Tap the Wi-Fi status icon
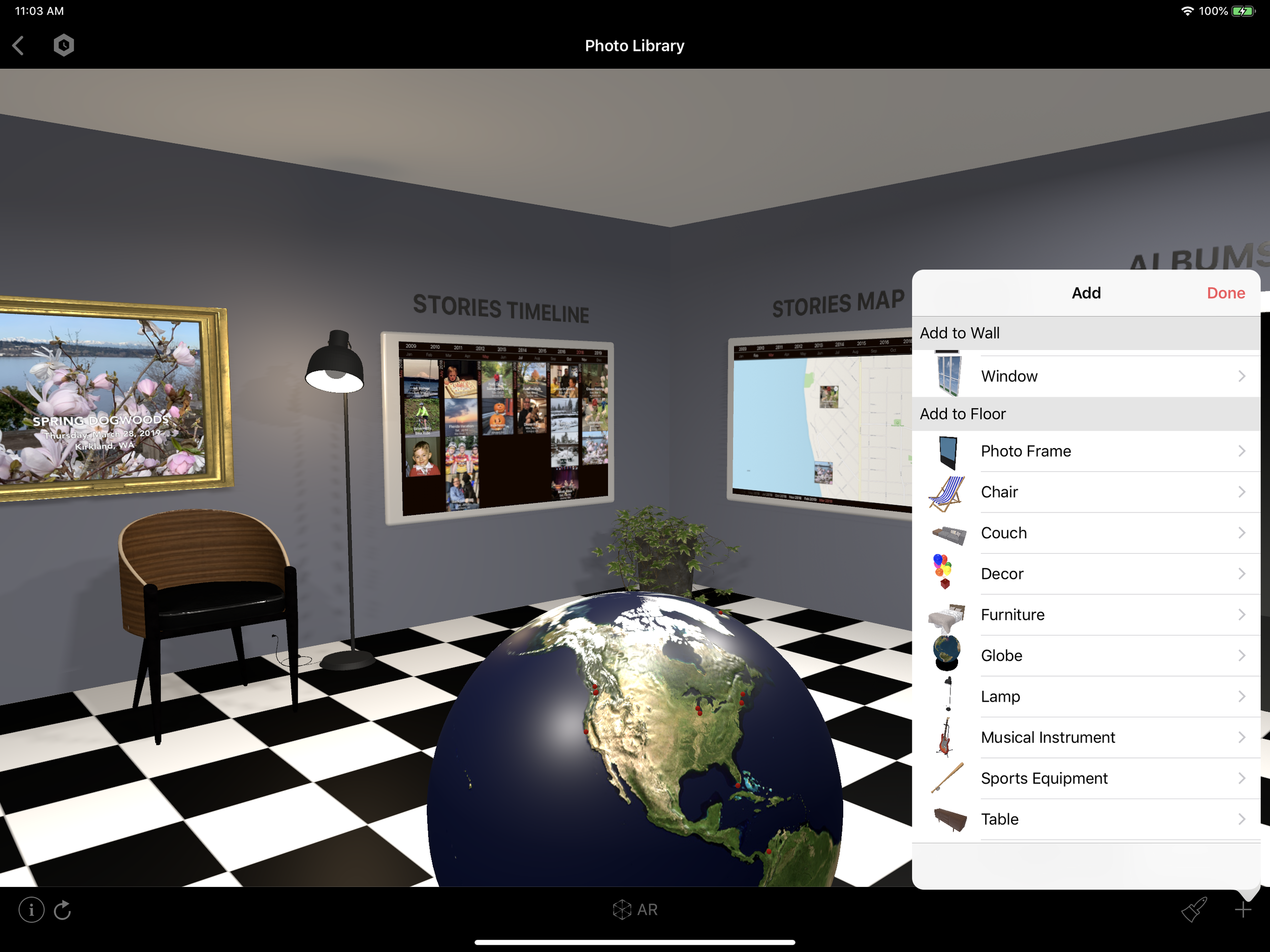Viewport: 1270px width, 952px height. pyautogui.click(x=1187, y=11)
